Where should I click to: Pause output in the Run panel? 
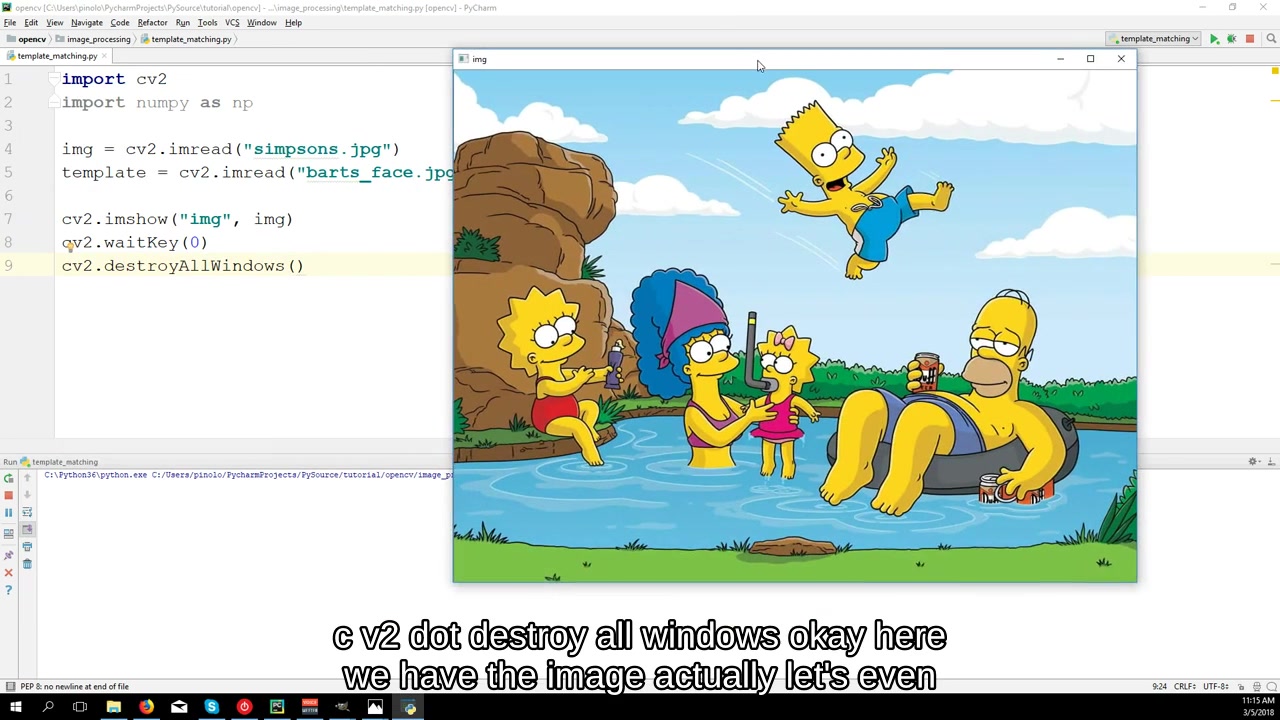(x=9, y=512)
